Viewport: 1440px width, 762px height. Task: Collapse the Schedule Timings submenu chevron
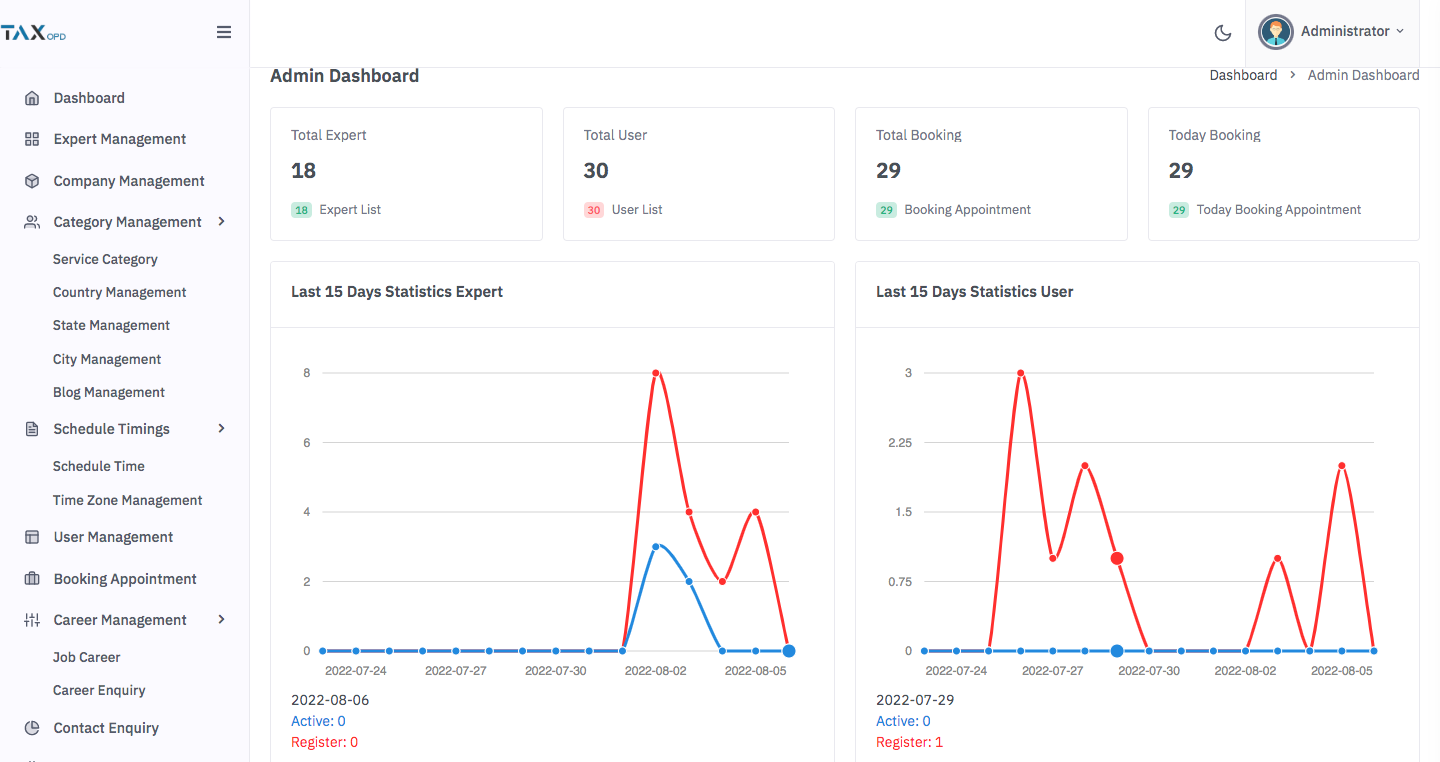click(221, 428)
